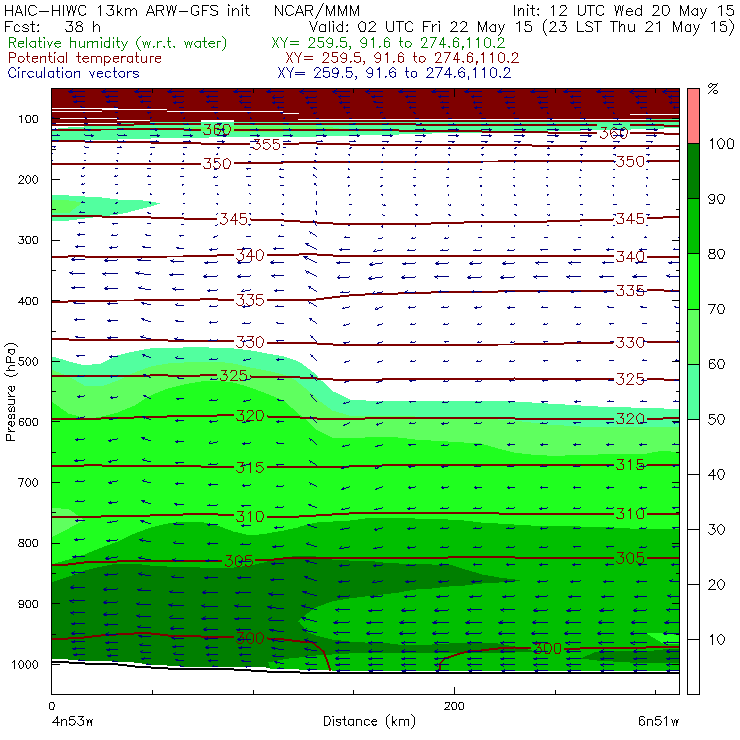The height and width of the screenshot is (740, 740).
Task: Click the '80' colorbar label
Action: coord(716,254)
